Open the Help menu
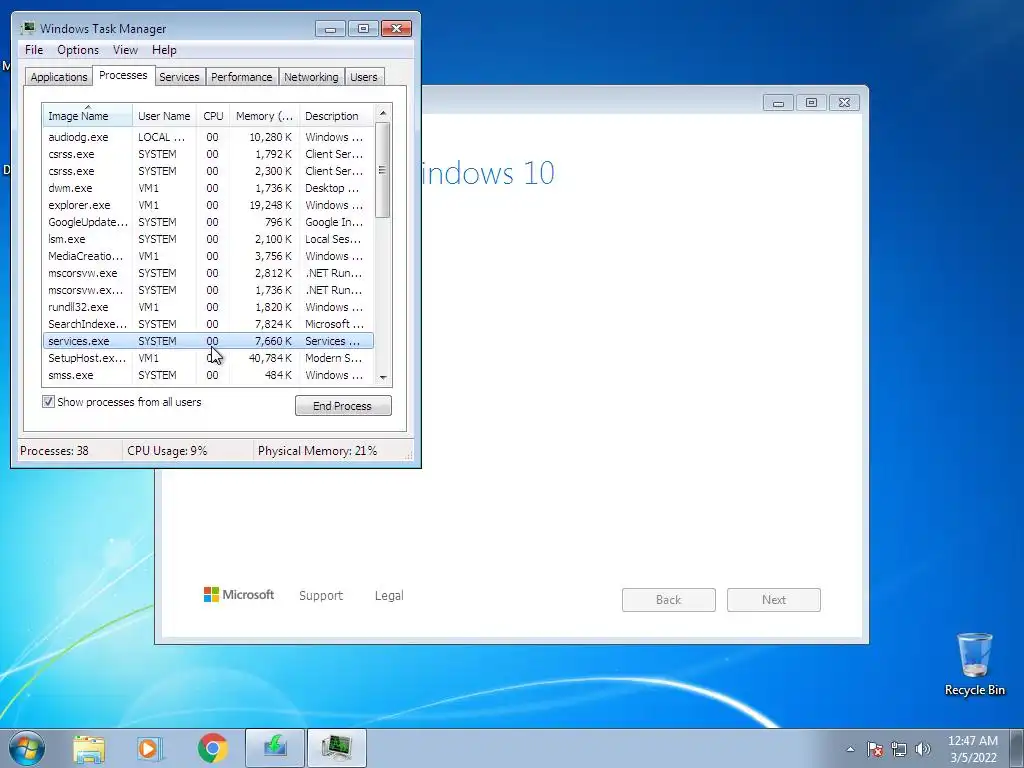 (x=164, y=50)
